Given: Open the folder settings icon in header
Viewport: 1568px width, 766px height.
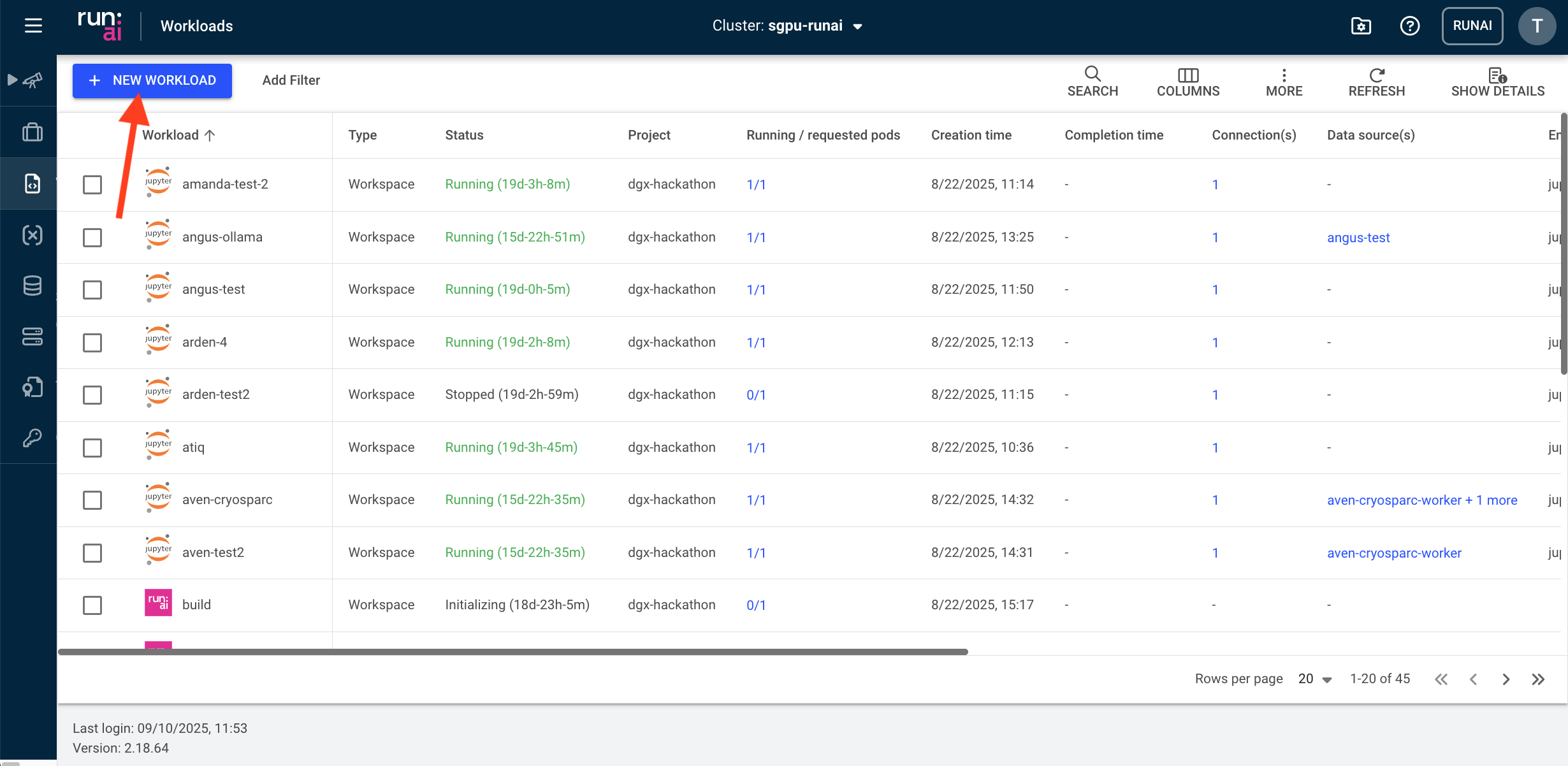Looking at the screenshot, I should (x=1361, y=25).
